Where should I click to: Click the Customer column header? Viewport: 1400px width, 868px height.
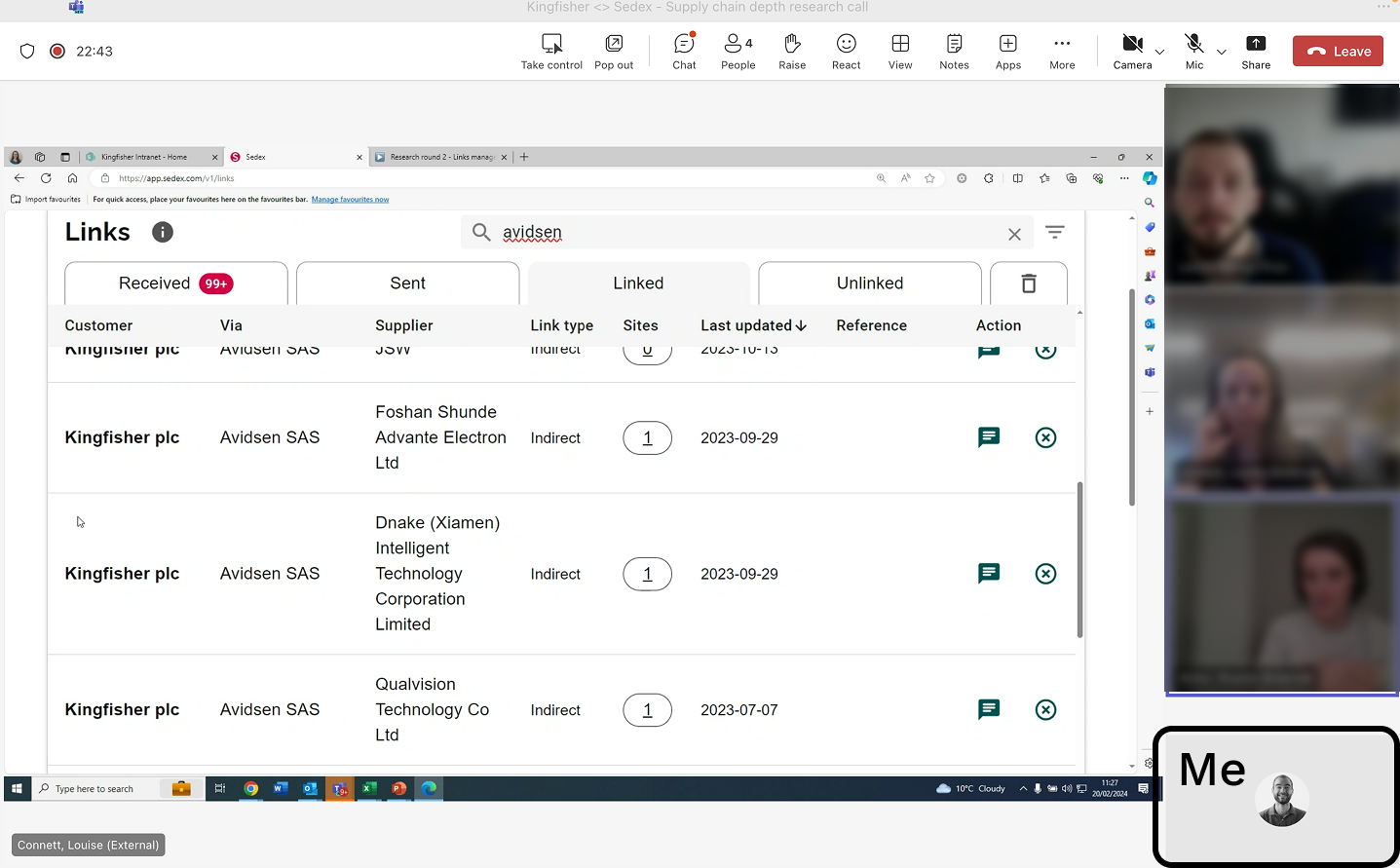point(98,325)
